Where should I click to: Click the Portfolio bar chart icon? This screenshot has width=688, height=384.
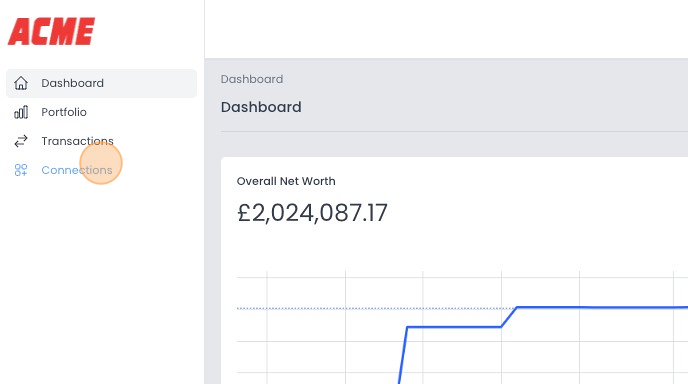(21, 112)
